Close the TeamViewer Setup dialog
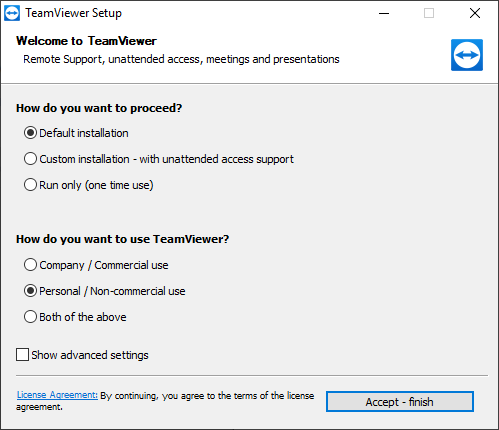Viewport: 499px width, 430px height. pyautogui.click(x=475, y=13)
